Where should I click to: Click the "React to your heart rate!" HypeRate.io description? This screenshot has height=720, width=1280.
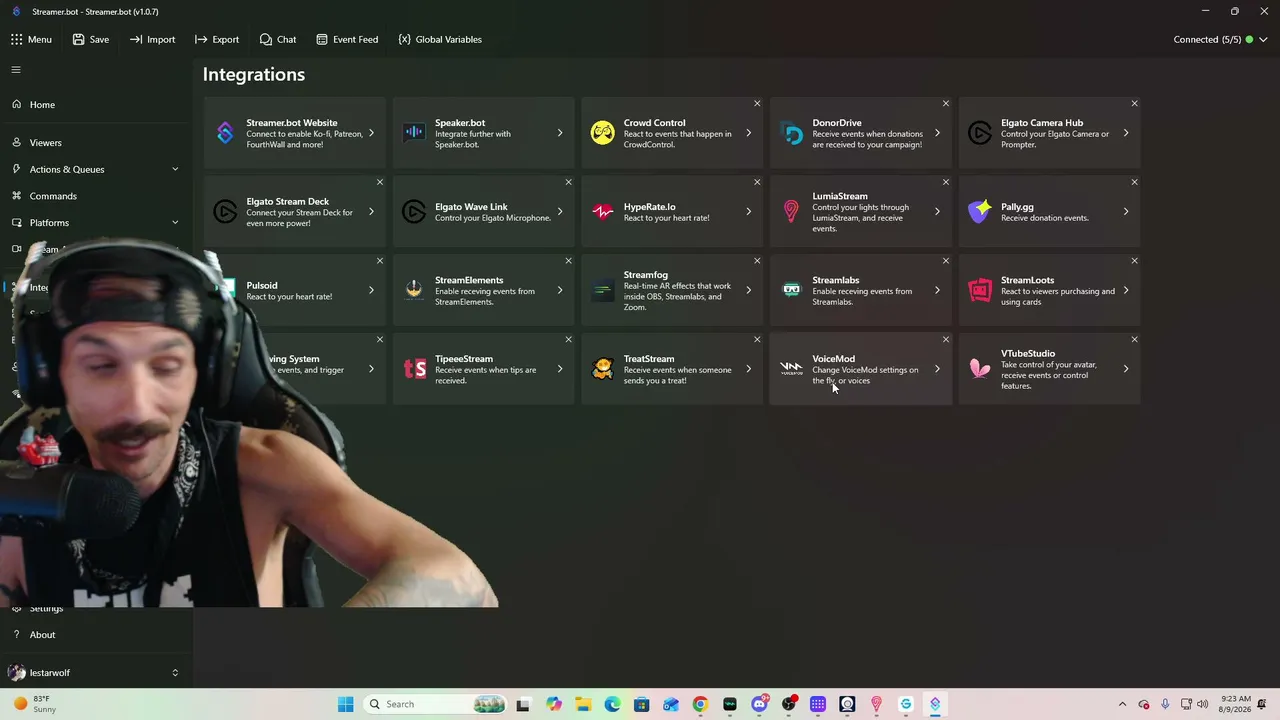666,218
